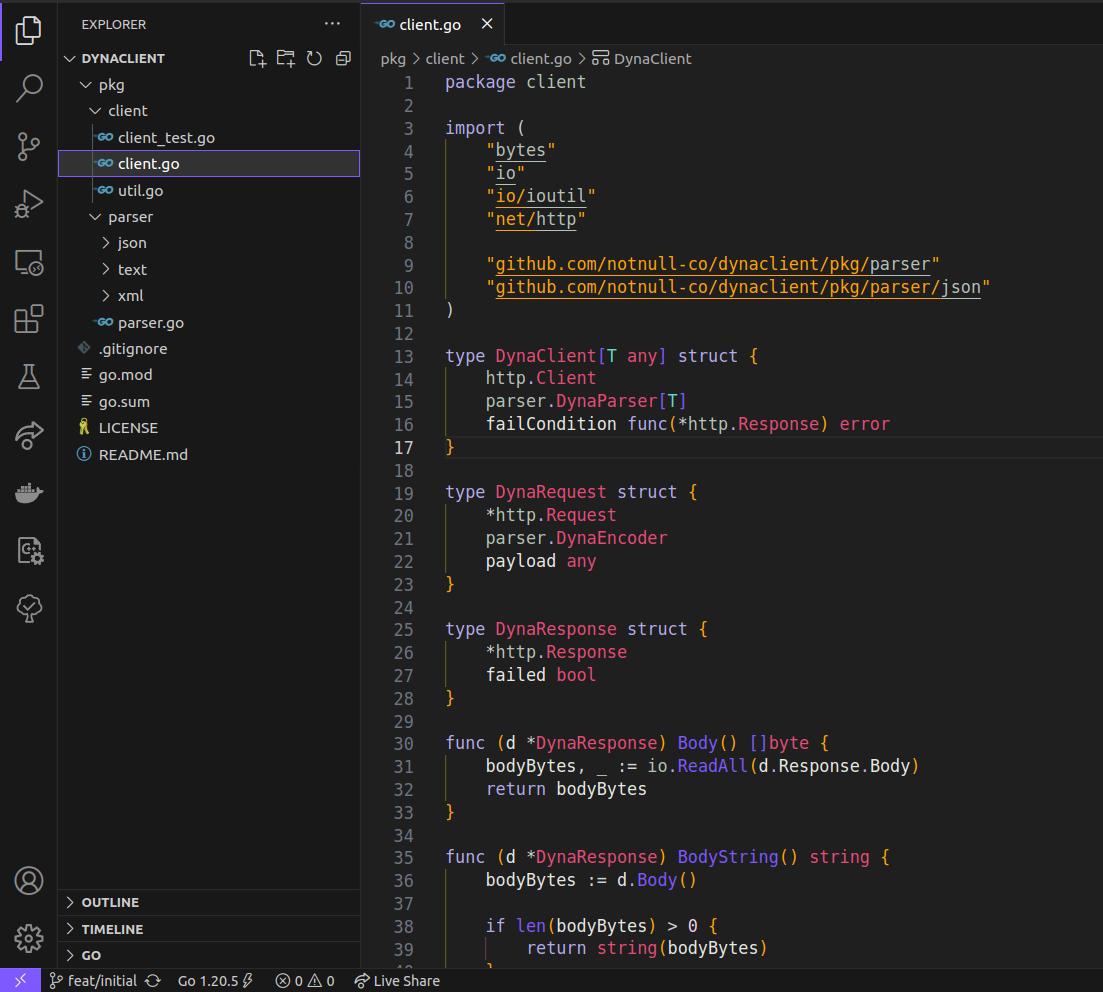
Task: Click the feat/initial branch in status bar
Action: pos(101,981)
